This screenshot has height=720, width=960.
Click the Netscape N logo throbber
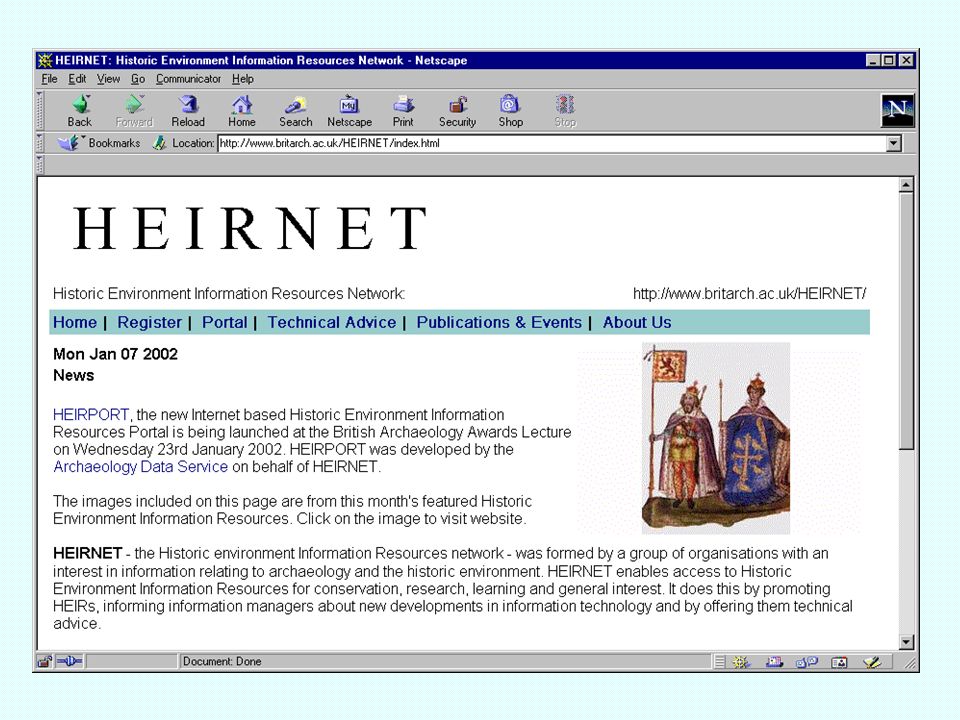pyautogui.click(x=897, y=110)
